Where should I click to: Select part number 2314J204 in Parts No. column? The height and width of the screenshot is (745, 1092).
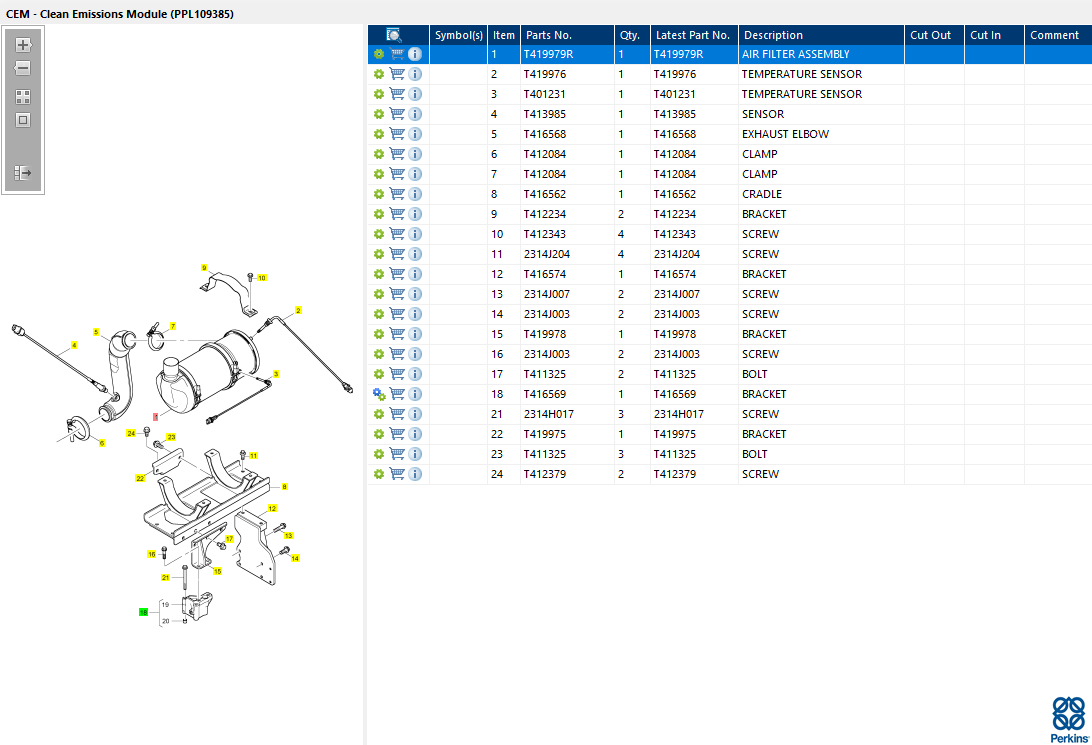tap(547, 254)
